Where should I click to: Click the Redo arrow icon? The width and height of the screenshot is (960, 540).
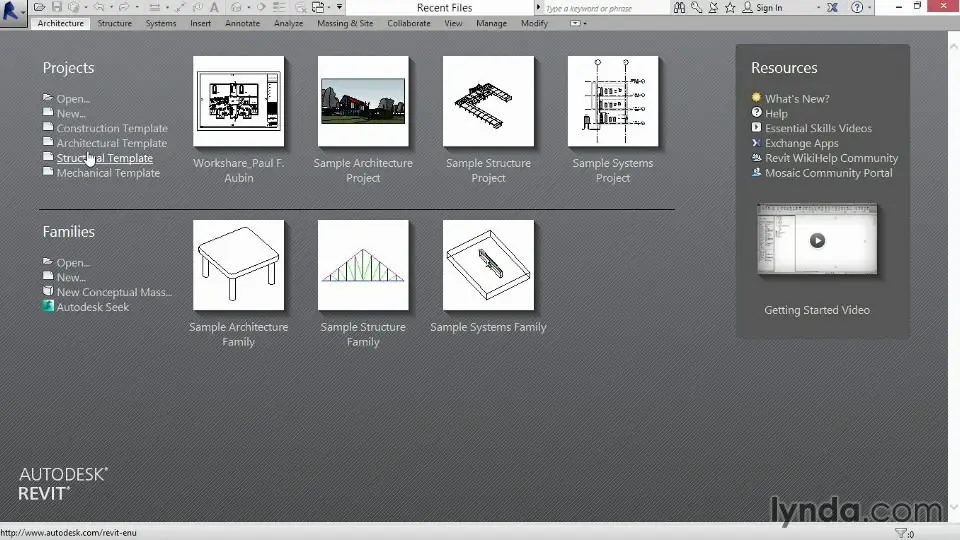click(x=124, y=7)
